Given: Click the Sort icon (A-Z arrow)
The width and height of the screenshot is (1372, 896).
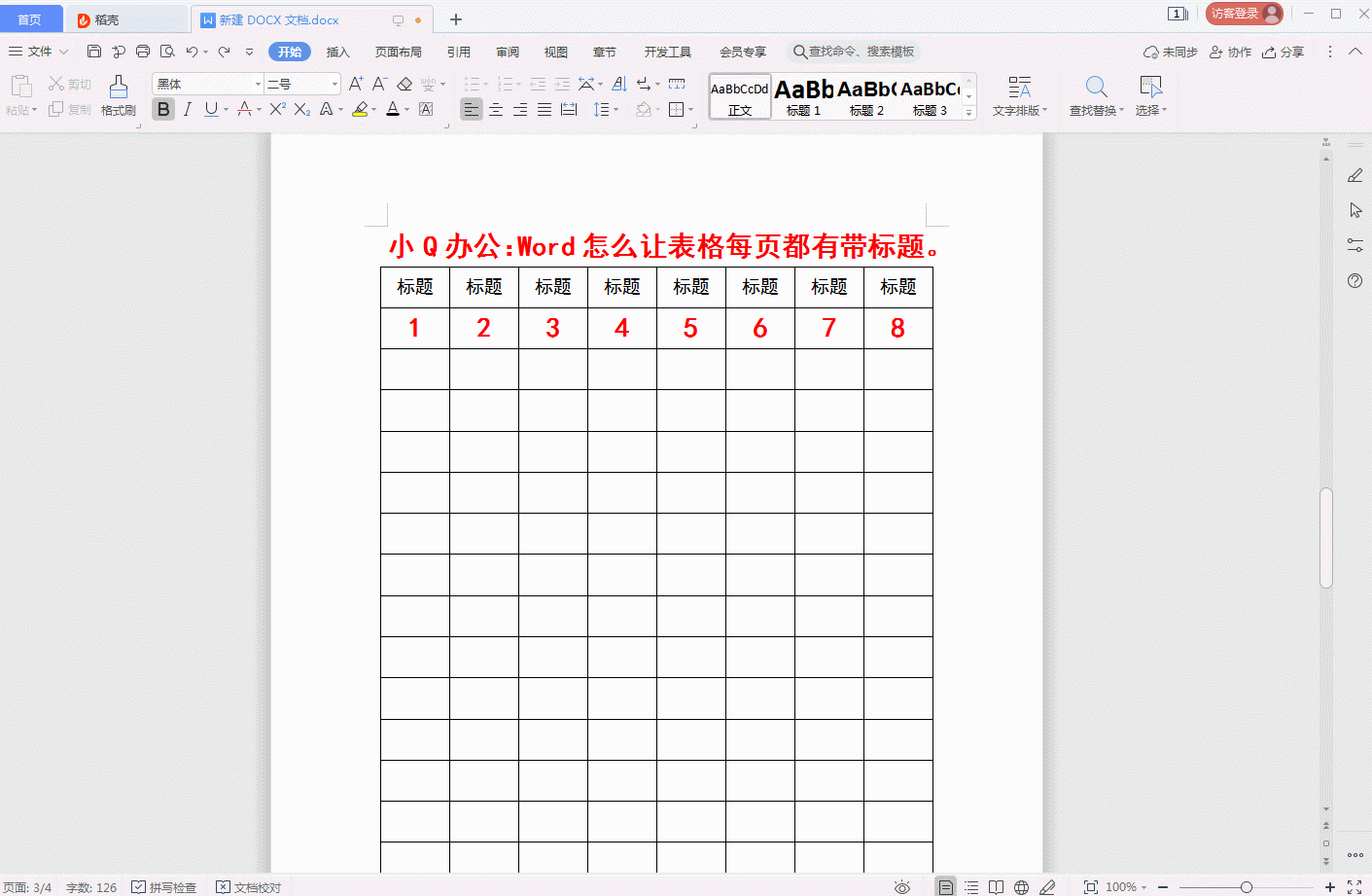Looking at the screenshot, I should coord(619,84).
